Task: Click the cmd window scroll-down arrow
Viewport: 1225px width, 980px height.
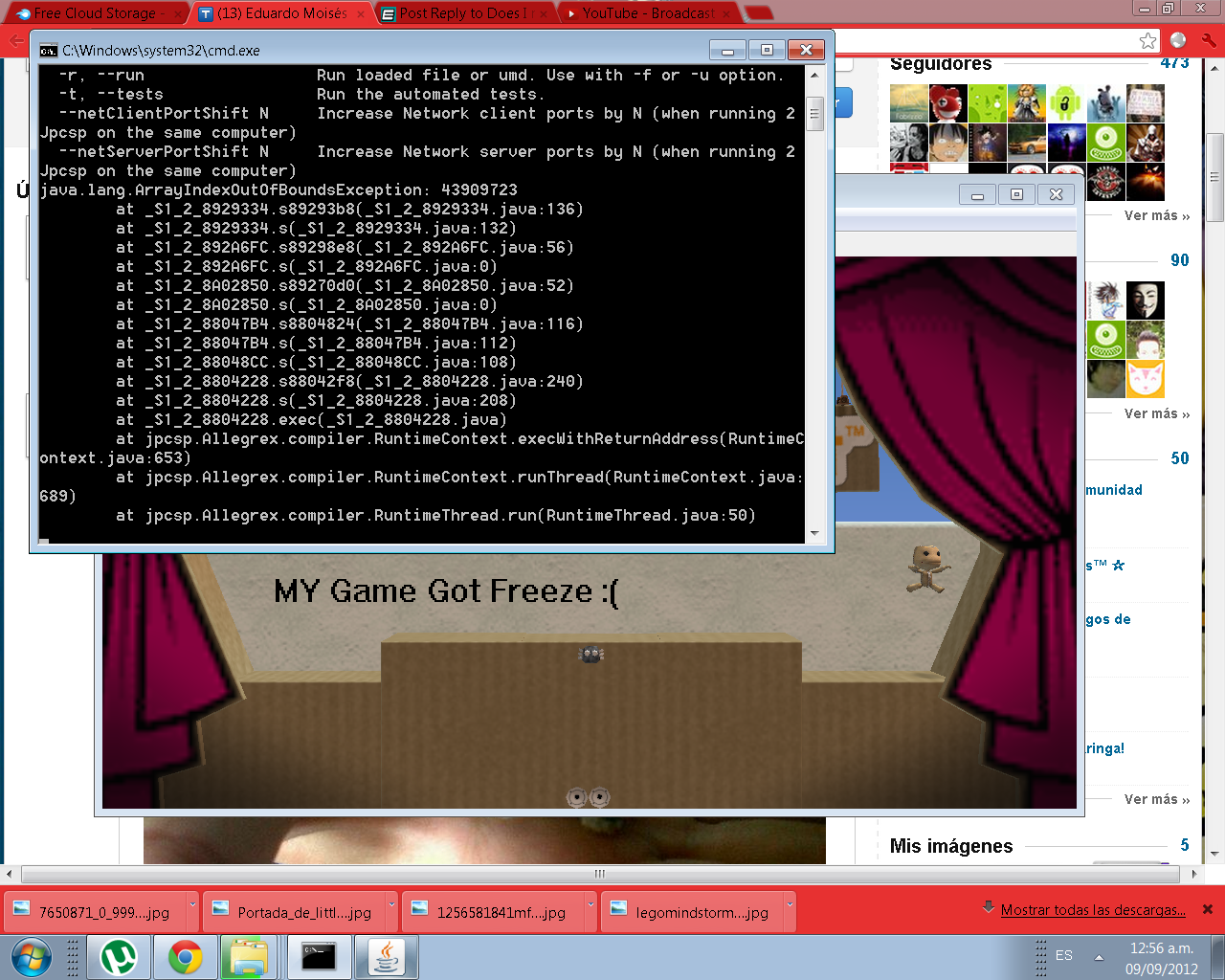Action: click(x=814, y=533)
